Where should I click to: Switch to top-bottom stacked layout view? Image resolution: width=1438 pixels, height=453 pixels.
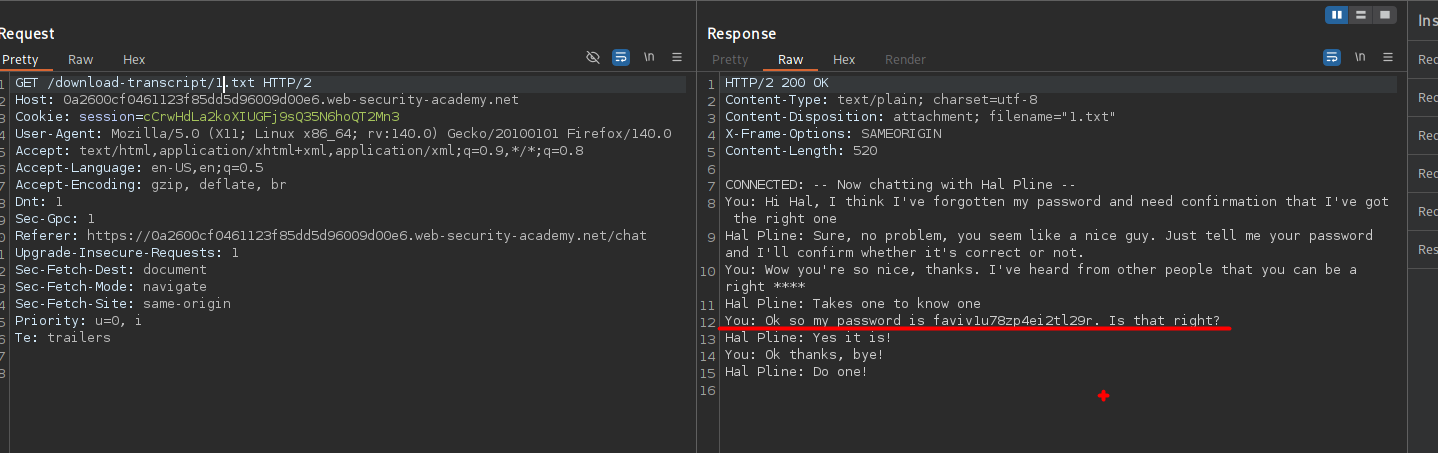click(1361, 15)
